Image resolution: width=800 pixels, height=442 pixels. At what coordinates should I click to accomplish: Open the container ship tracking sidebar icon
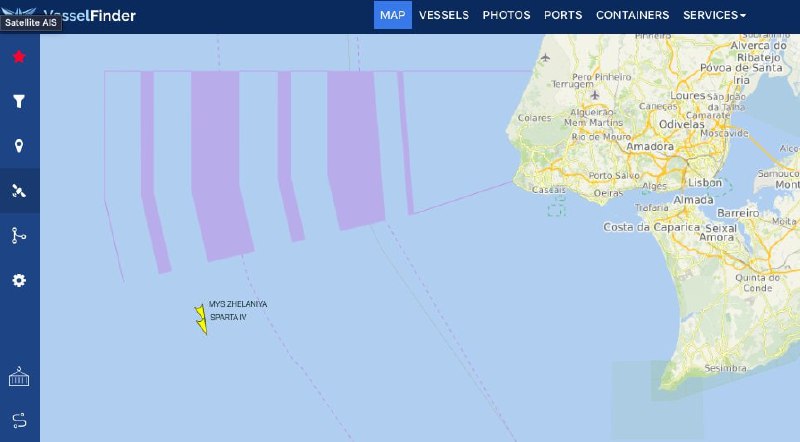[x=19, y=377]
